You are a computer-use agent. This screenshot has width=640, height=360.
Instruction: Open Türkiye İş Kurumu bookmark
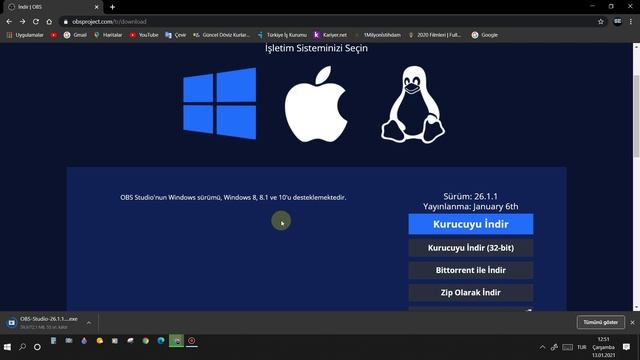click(x=282, y=35)
